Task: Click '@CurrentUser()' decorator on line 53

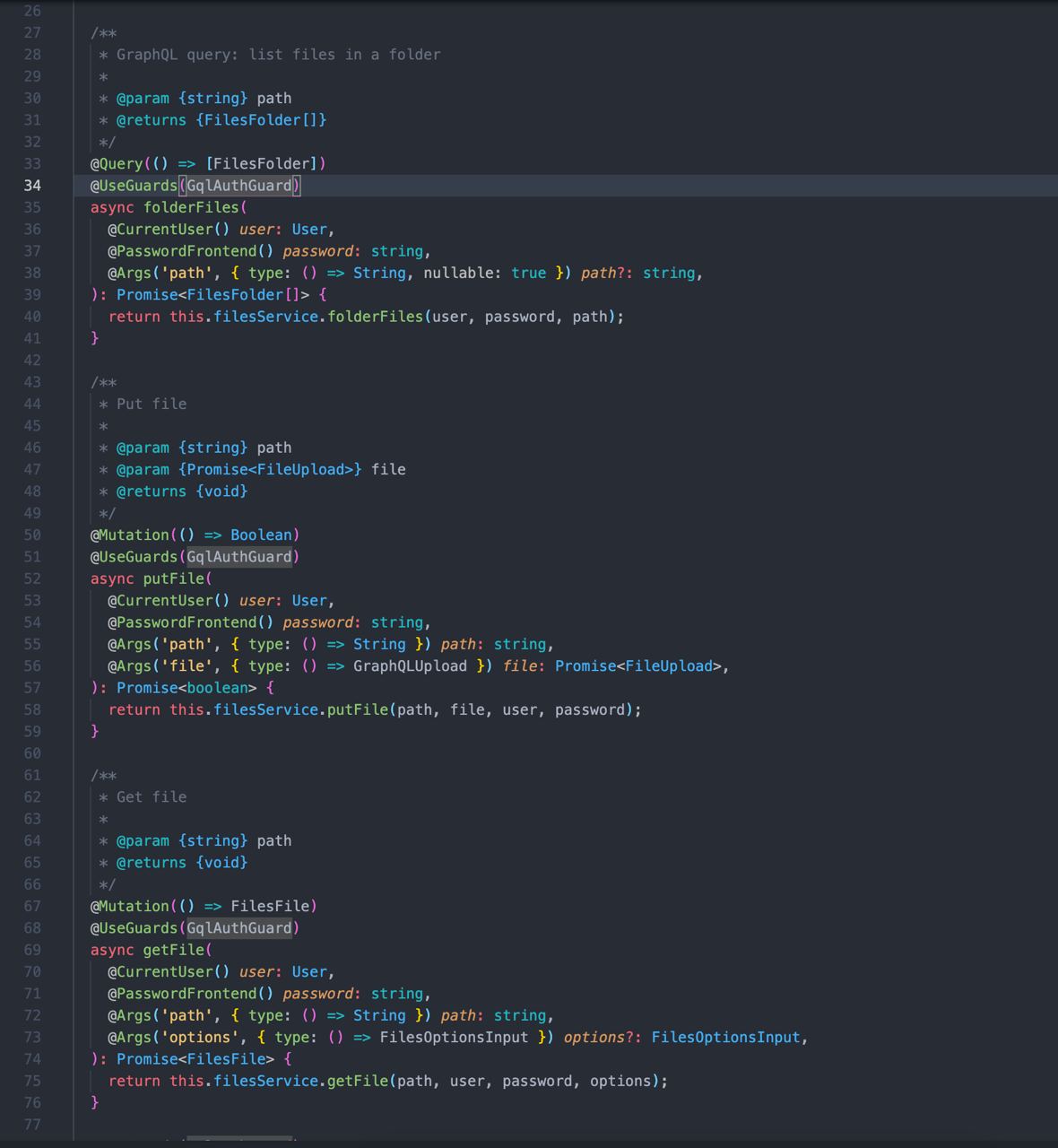Action: pos(169,601)
